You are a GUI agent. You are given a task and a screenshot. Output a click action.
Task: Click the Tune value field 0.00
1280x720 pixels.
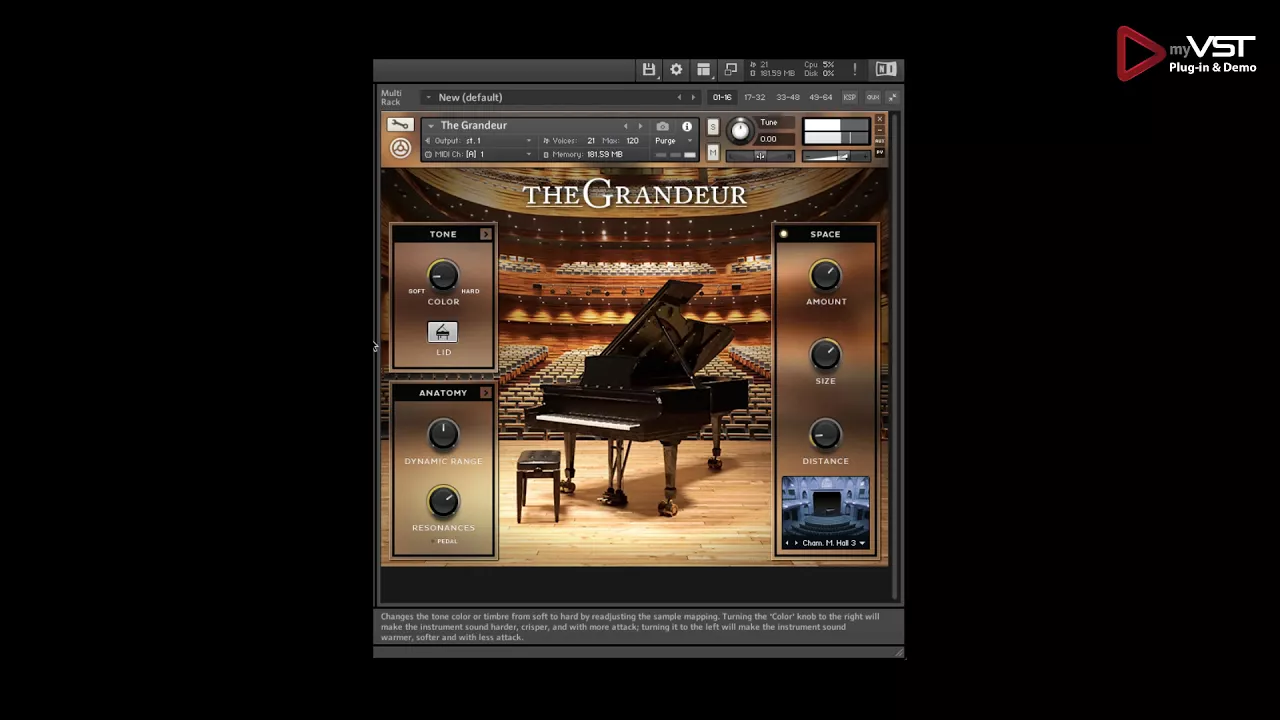tap(774, 139)
